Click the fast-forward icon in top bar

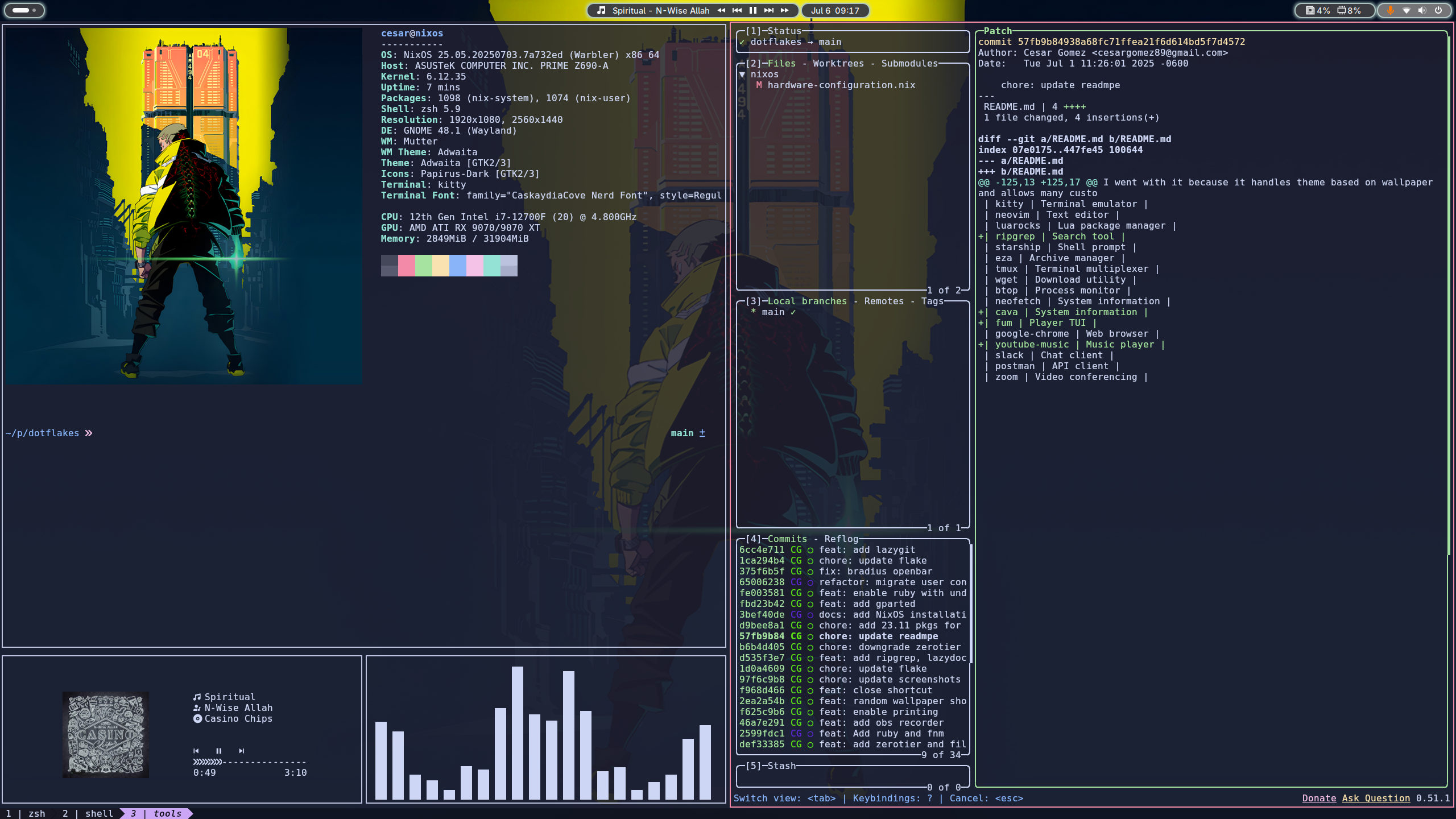[785, 10]
